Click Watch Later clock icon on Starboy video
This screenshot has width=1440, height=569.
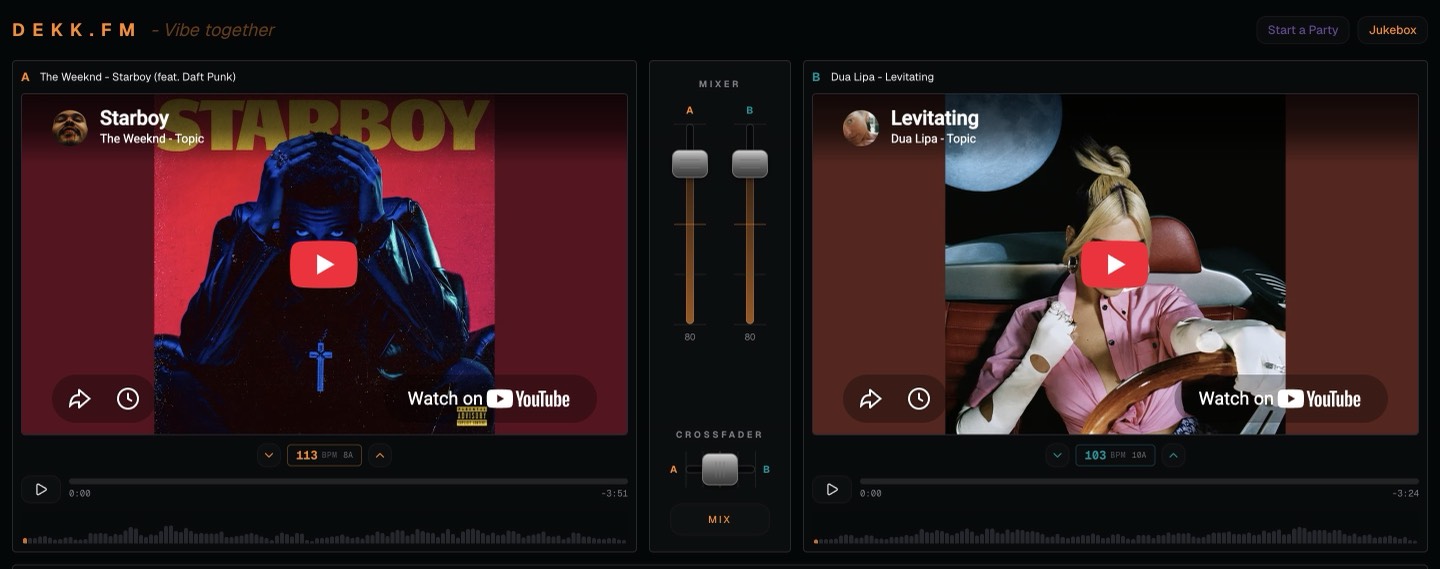[128, 399]
